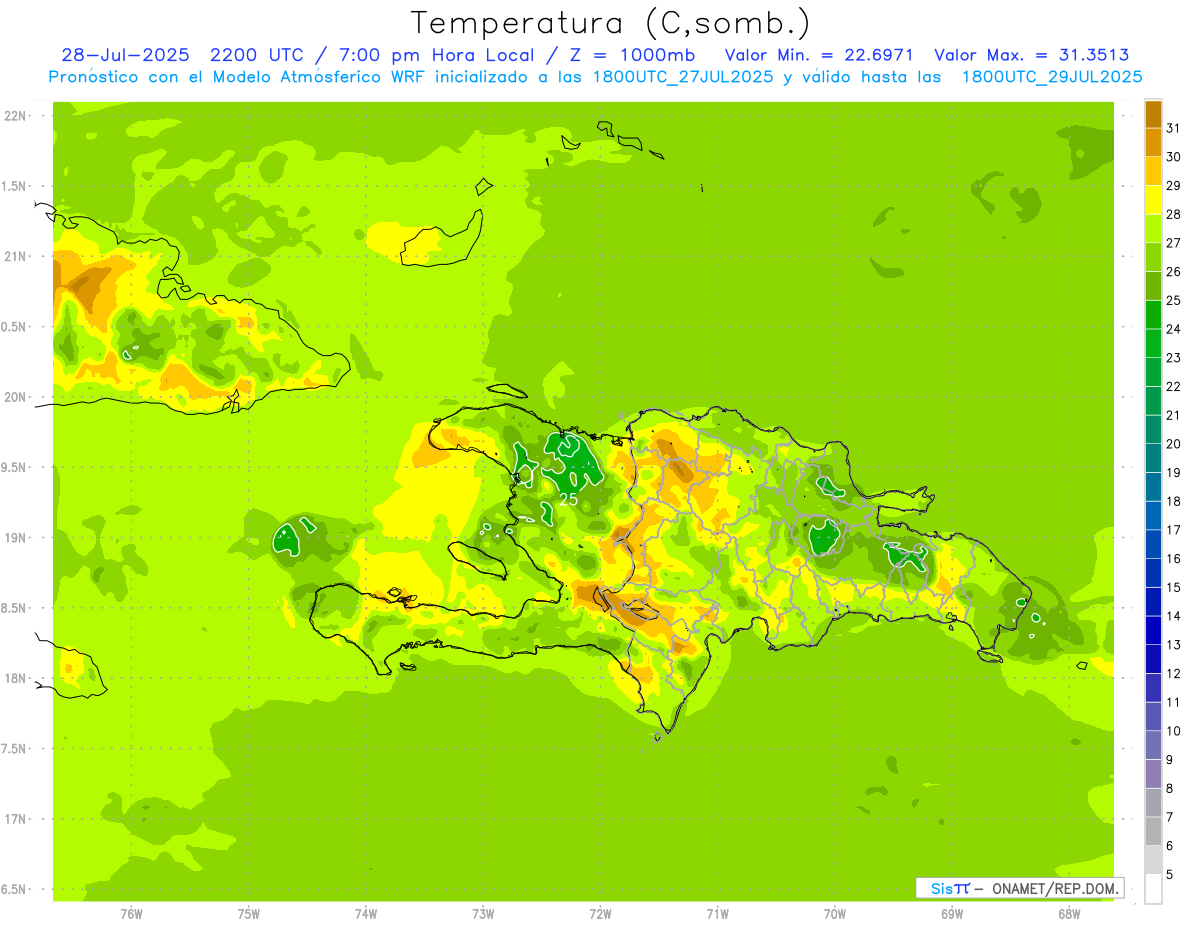1200x927 pixels.
Task: Pick the green swatch between 23 and 24
Action: pos(1153,343)
